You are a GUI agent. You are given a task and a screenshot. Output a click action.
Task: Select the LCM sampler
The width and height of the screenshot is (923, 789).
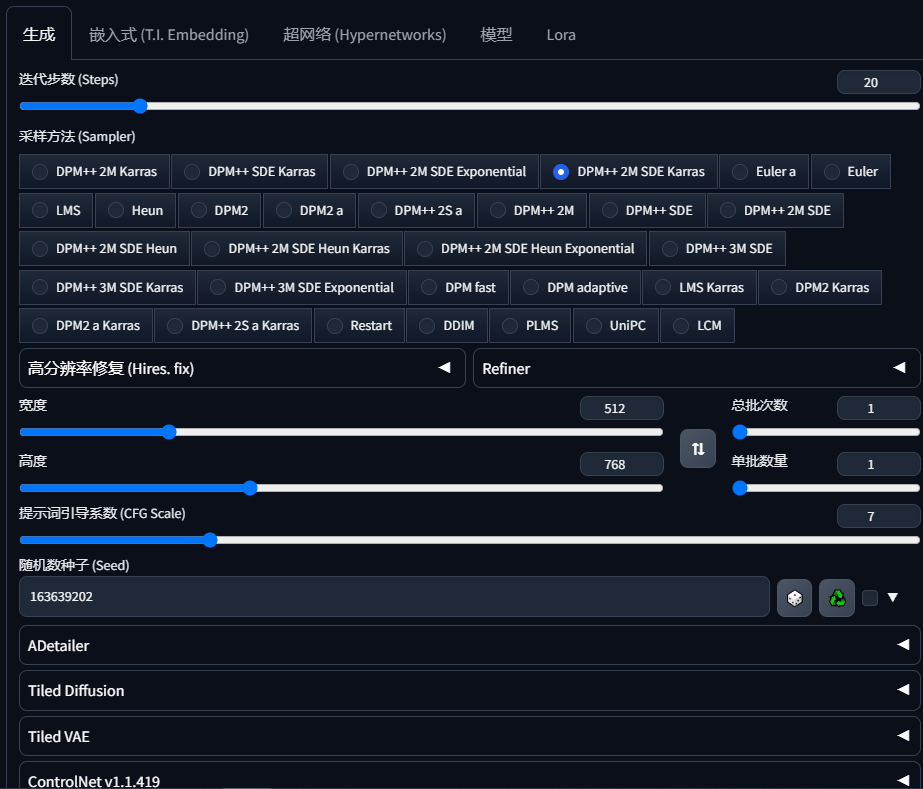[698, 325]
